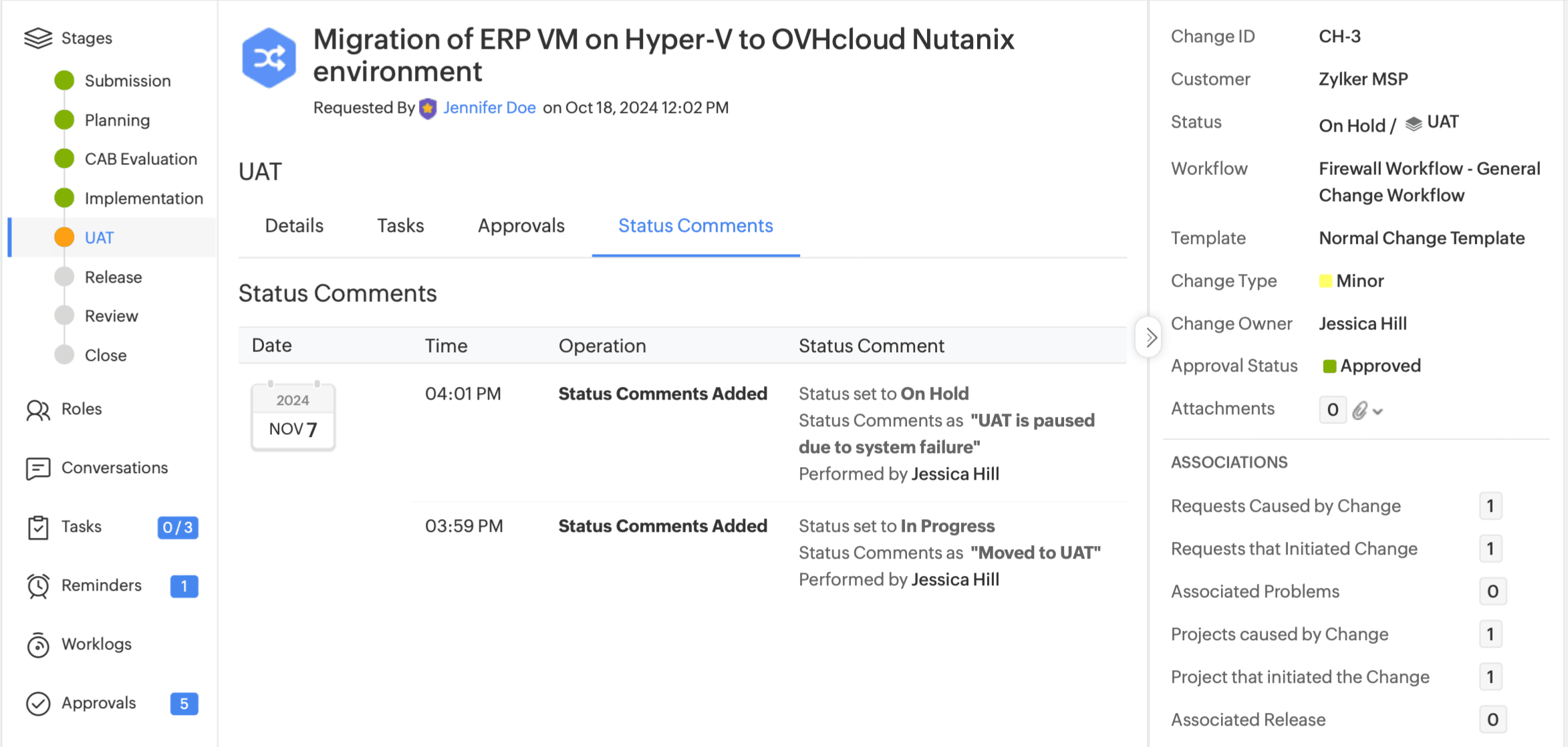Switch to the Tasks tab
Image resolution: width=1568 pixels, height=747 pixels.
click(x=400, y=226)
